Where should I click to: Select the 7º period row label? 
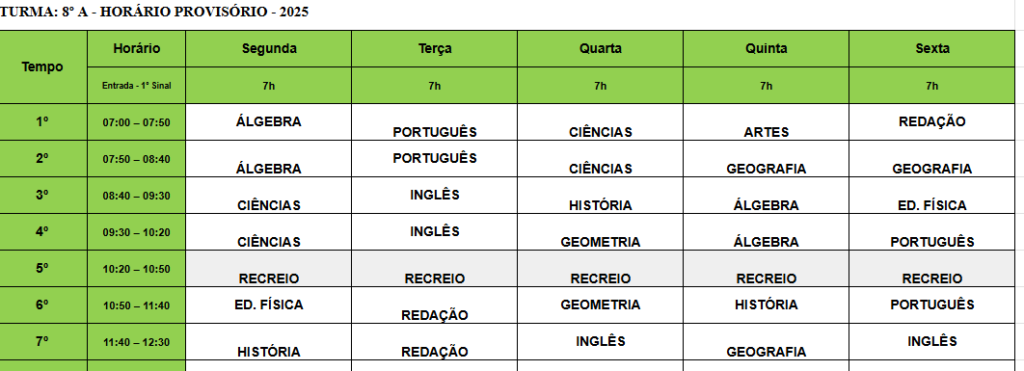click(43, 342)
